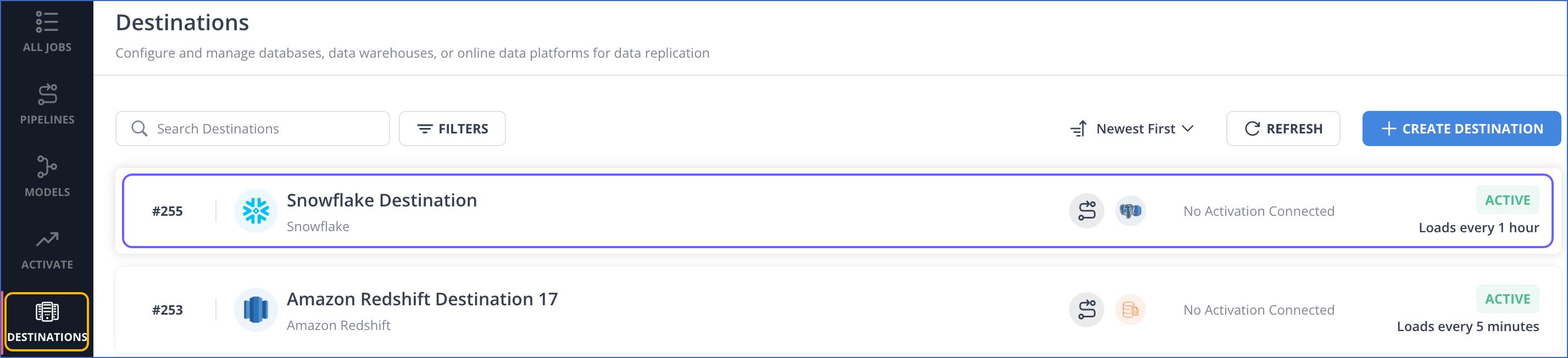Click the Amazon Redshift logo icon
Image resolution: width=1568 pixels, height=358 pixels.
[x=255, y=310]
